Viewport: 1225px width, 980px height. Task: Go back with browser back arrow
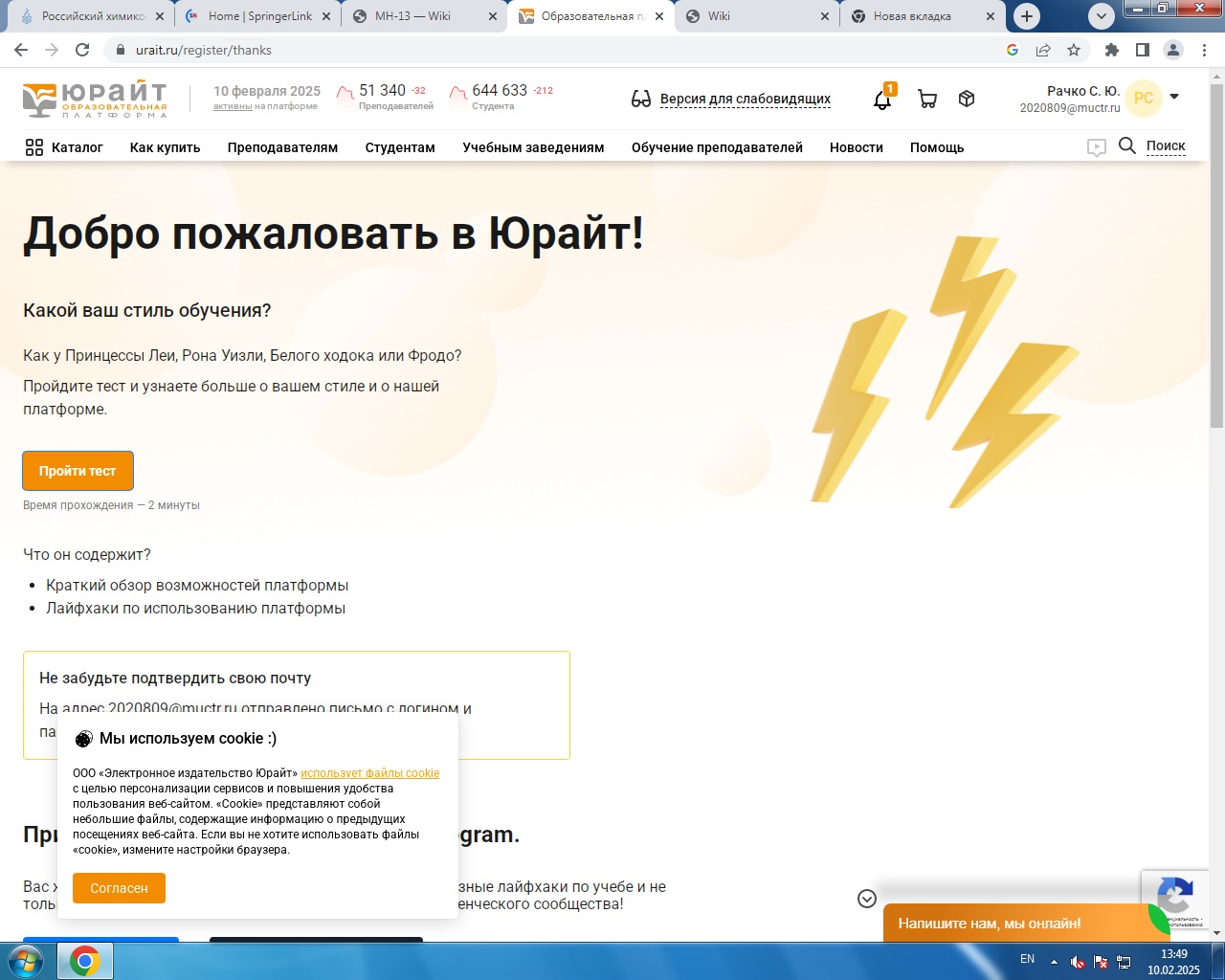[21, 50]
